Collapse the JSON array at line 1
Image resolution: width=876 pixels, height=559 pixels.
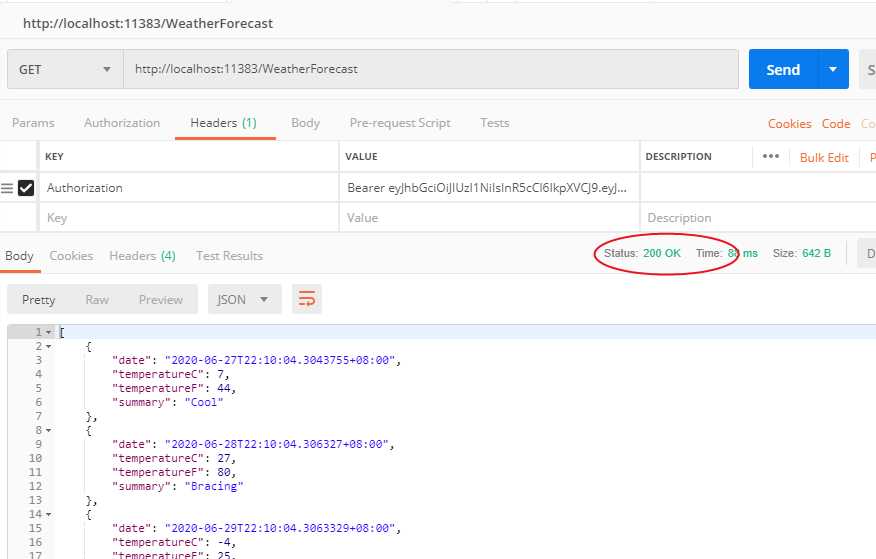(x=49, y=332)
